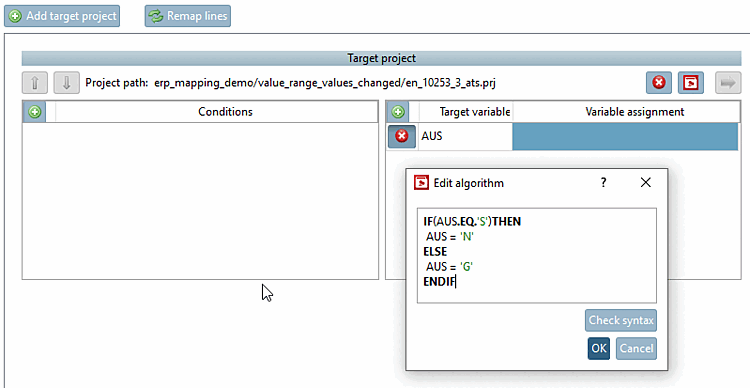Remove the AUS variable row
This screenshot has height=388, width=750.
(x=402, y=136)
